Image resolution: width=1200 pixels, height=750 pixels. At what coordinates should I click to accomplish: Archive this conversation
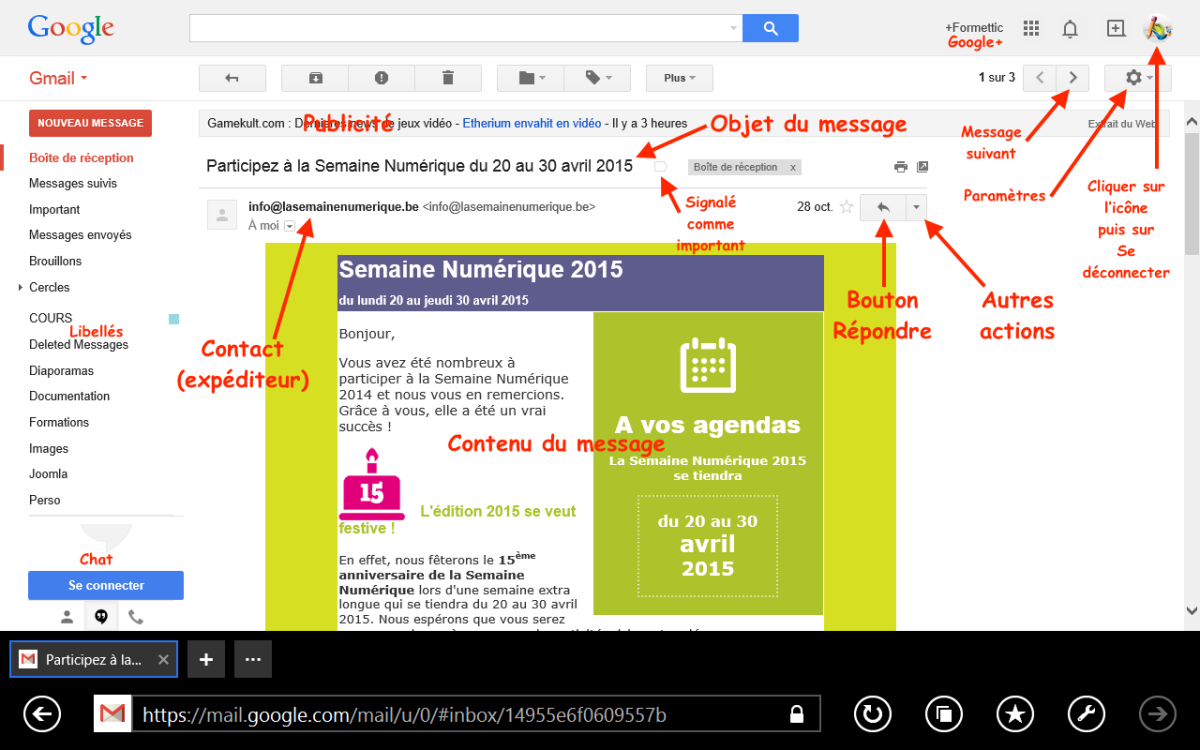click(315, 78)
